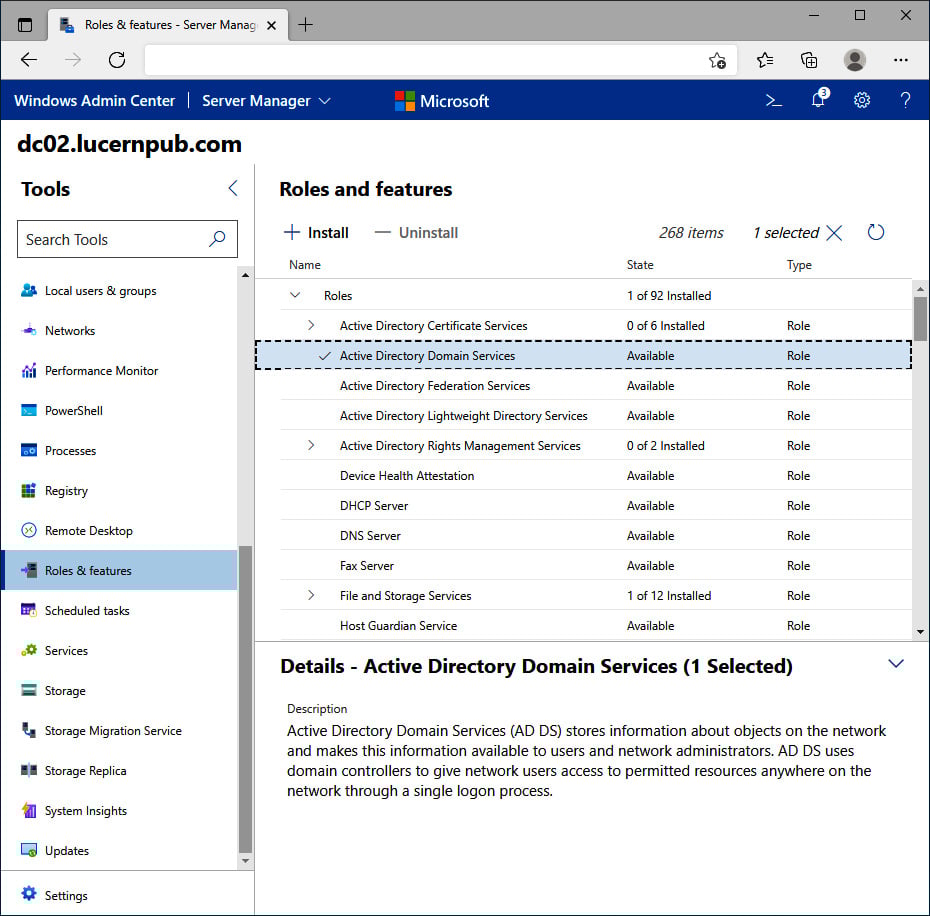Open Windows Admin Center settings gear
930x916 pixels.
pyautogui.click(x=862, y=100)
